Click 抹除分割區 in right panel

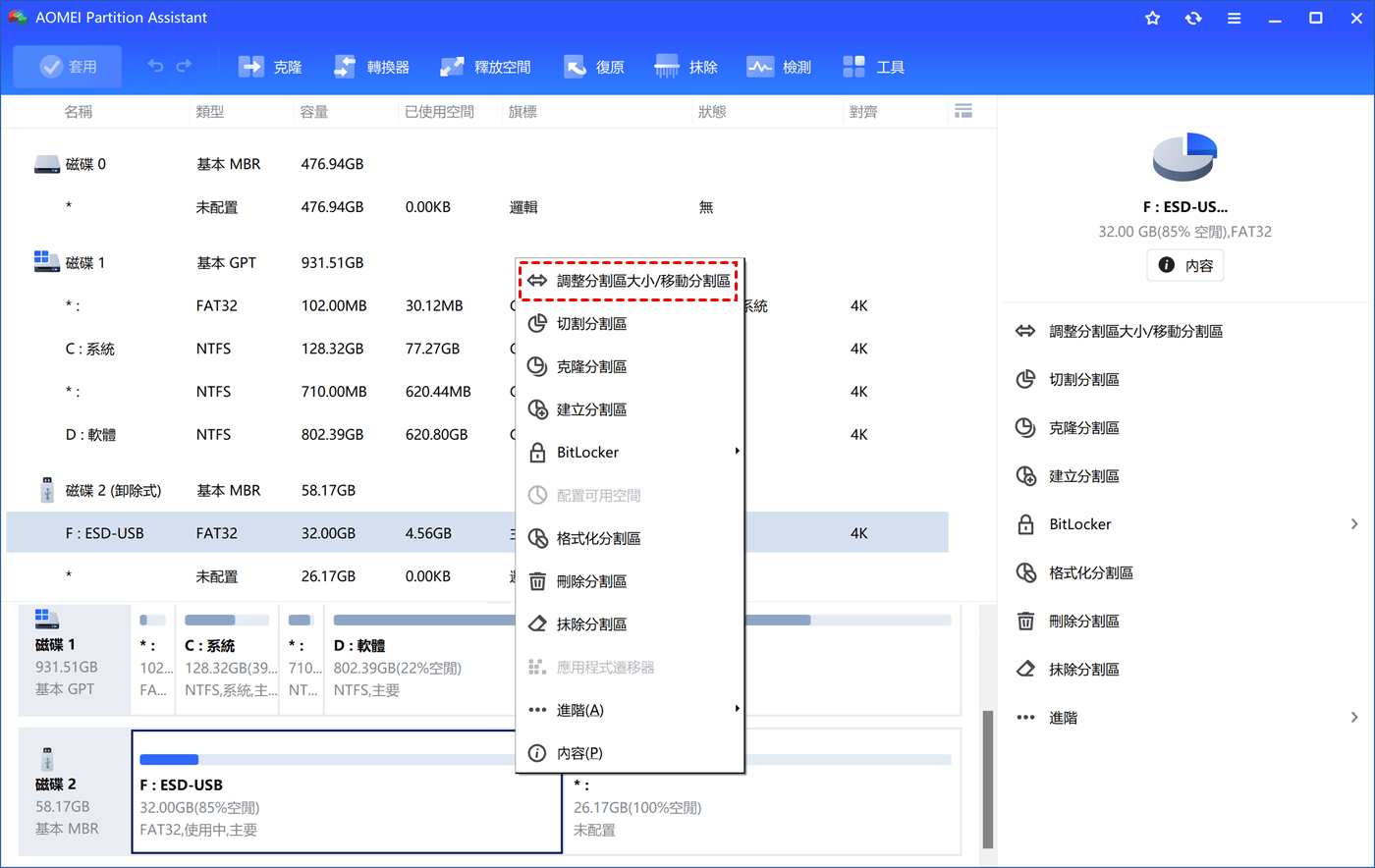pyautogui.click(x=1084, y=670)
